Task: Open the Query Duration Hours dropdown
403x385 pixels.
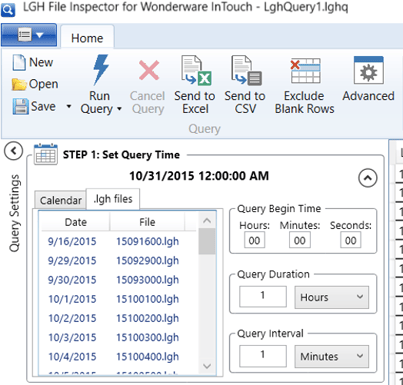Action: pyautogui.click(x=332, y=297)
